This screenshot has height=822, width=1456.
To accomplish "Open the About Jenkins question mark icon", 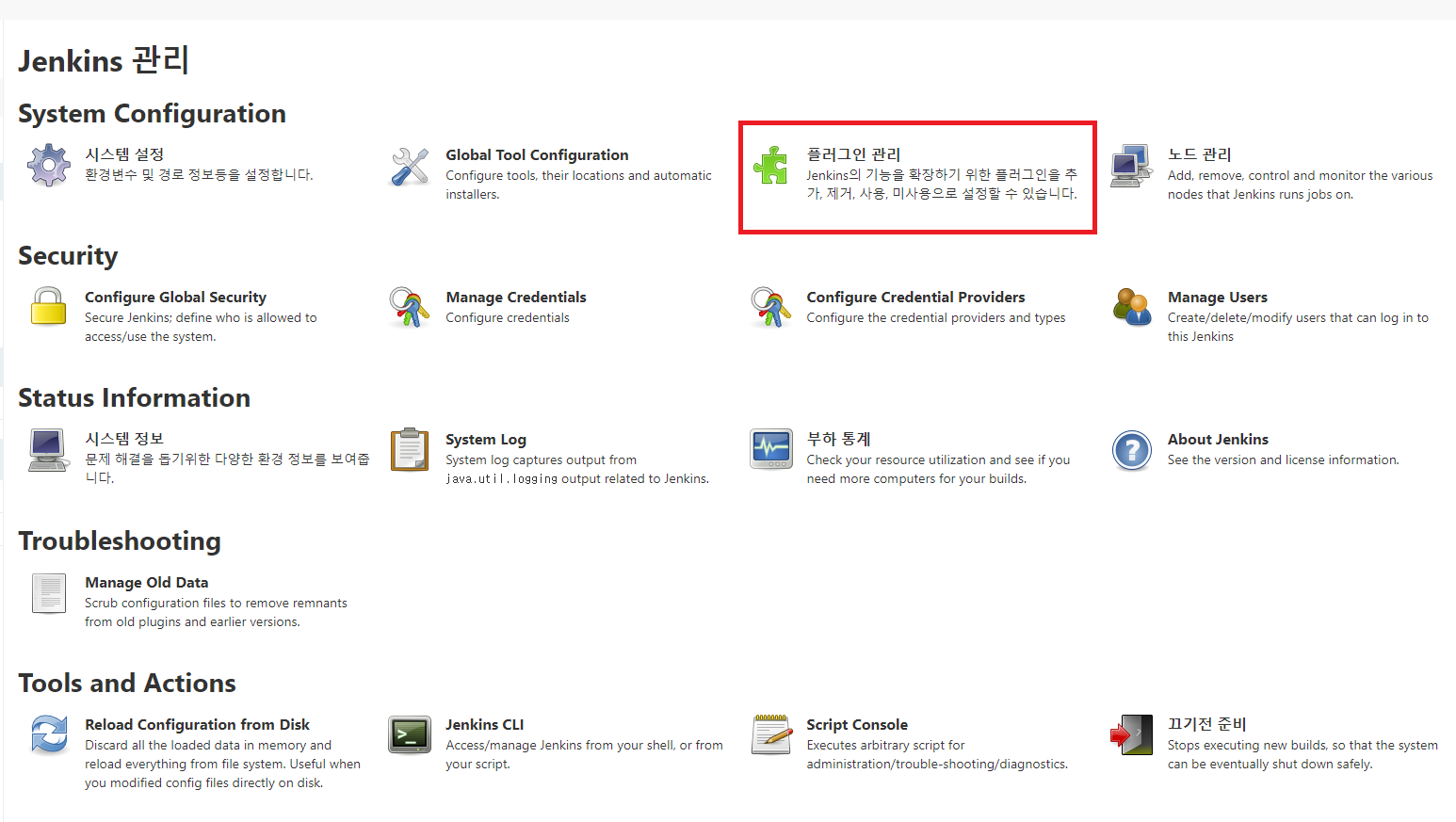I will [1131, 451].
